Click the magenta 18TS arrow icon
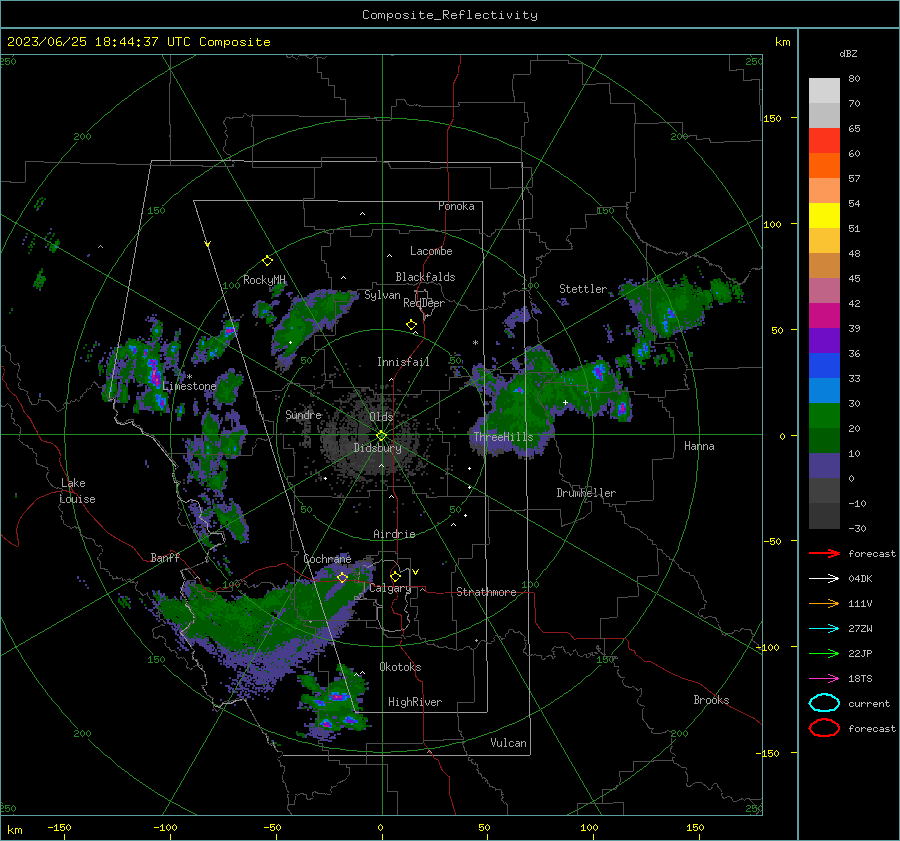This screenshot has width=900, height=841. pyautogui.click(x=824, y=679)
